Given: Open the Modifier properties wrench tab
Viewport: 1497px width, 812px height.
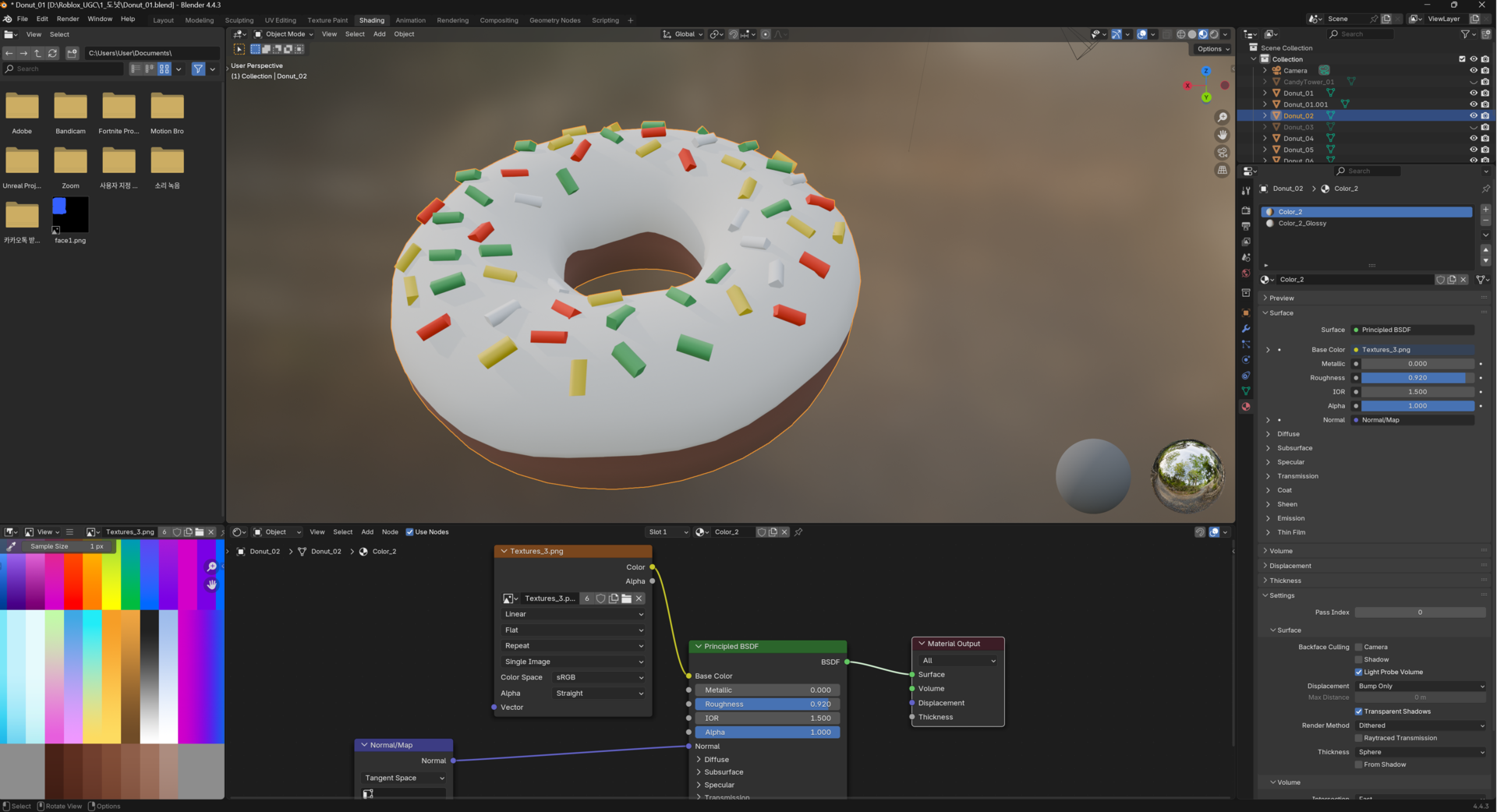Looking at the screenshot, I should pos(1245,327).
